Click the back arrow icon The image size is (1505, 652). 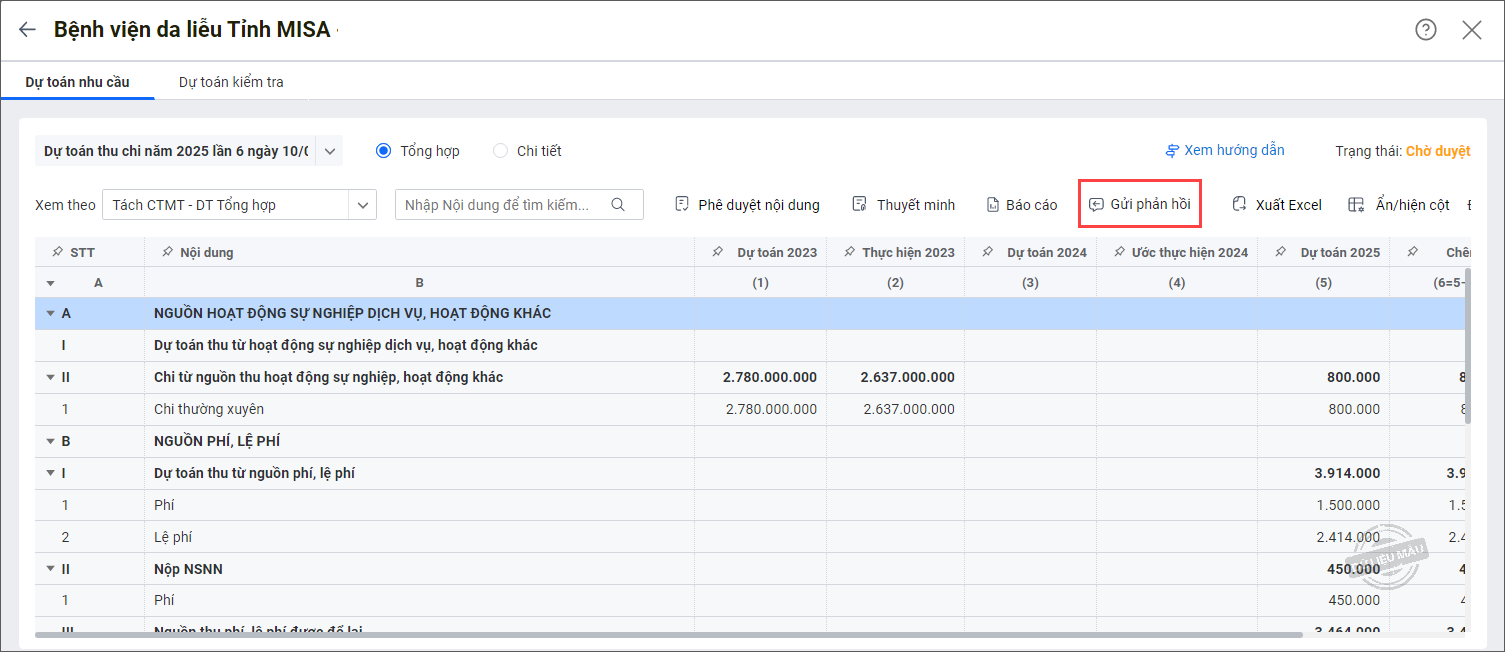pos(27,30)
